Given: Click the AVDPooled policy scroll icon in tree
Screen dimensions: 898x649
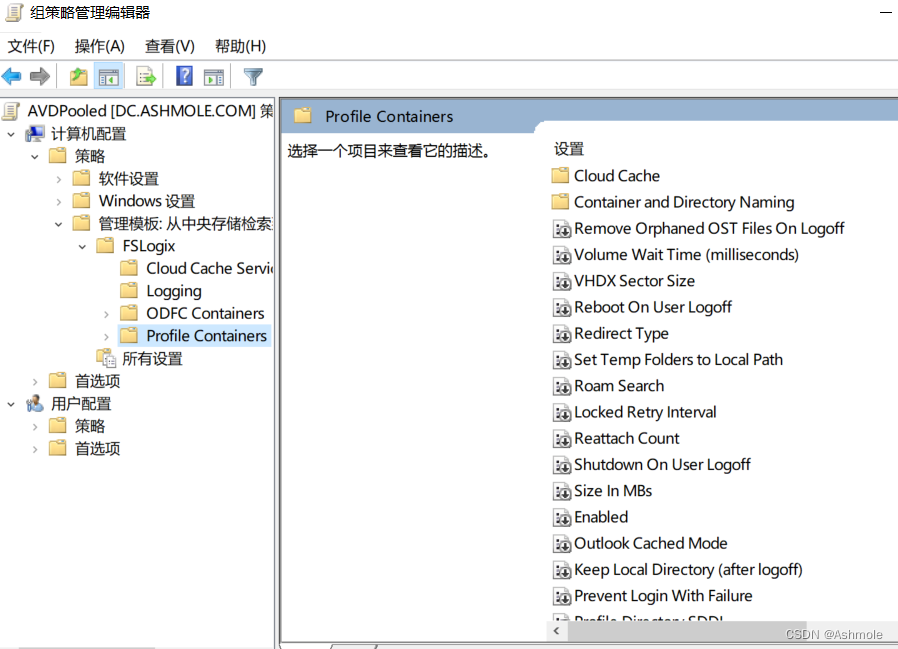Looking at the screenshot, I should [11, 111].
